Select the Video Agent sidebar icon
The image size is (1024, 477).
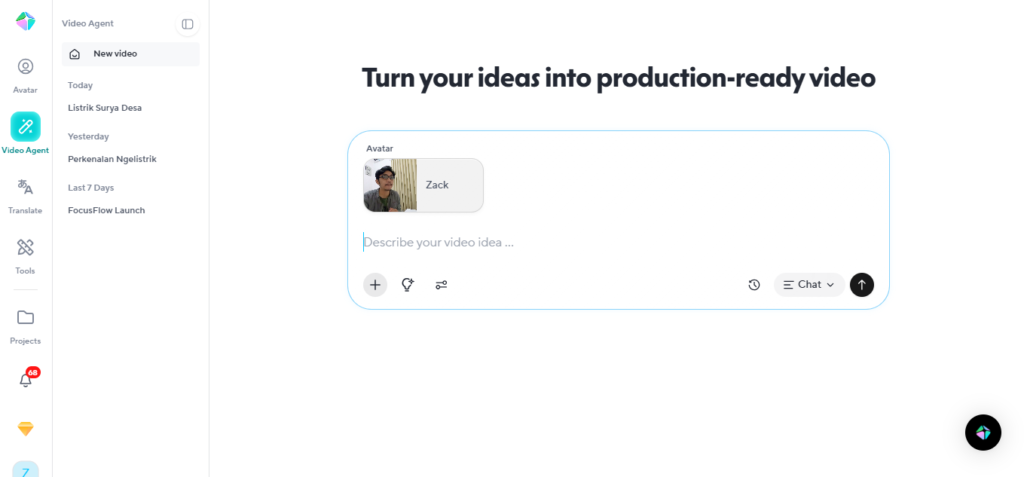25,127
